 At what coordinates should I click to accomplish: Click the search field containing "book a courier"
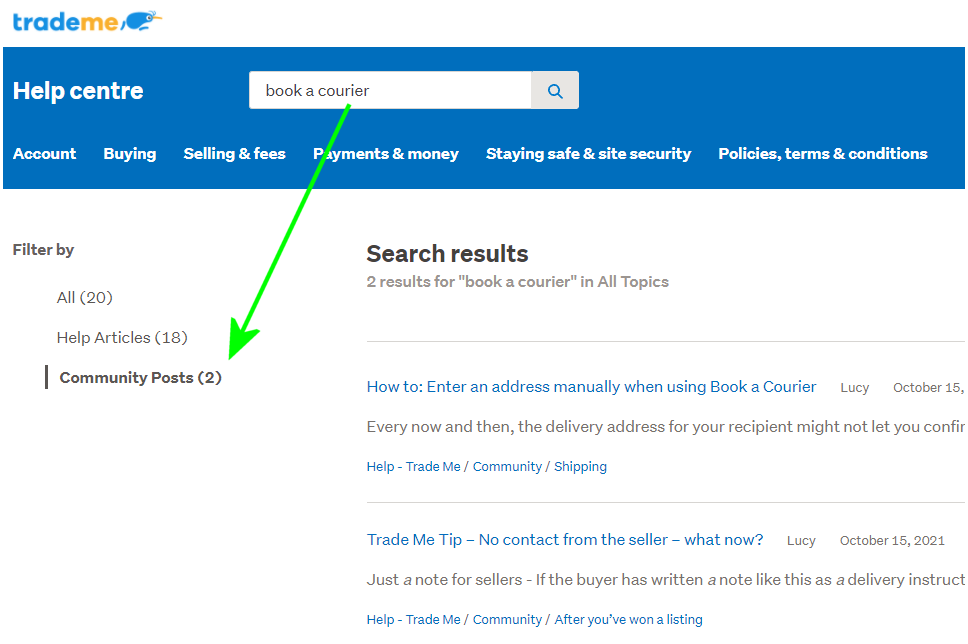[x=390, y=91]
